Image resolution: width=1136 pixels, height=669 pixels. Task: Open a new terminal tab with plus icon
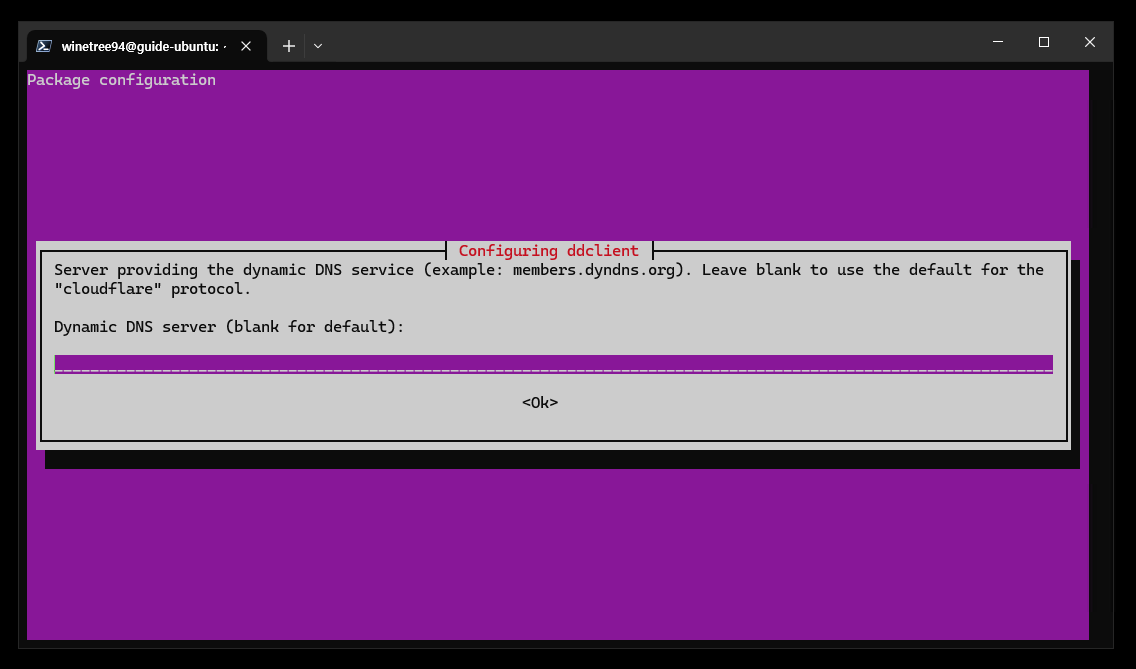tap(288, 46)
